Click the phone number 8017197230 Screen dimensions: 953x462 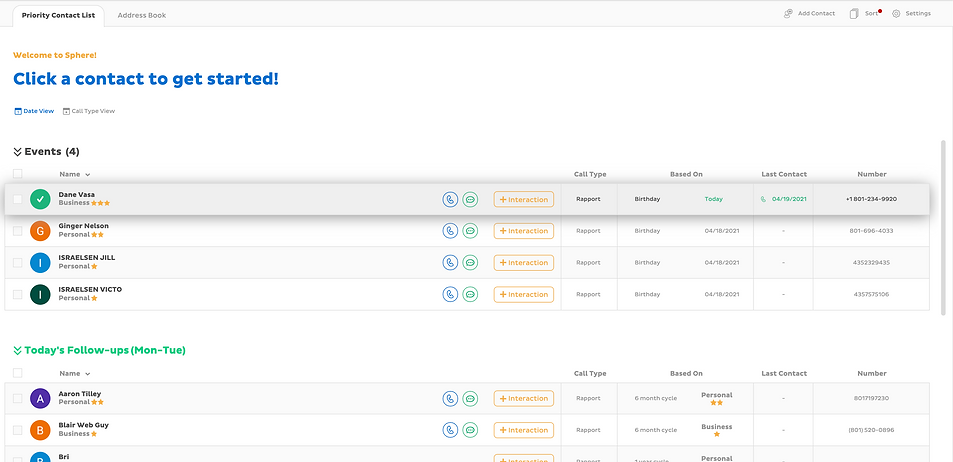[872, 399]
